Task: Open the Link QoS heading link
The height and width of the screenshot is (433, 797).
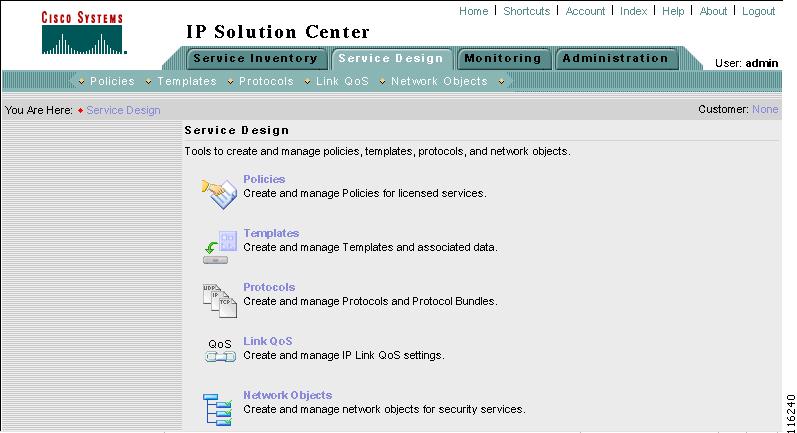Action: [267, 341]
